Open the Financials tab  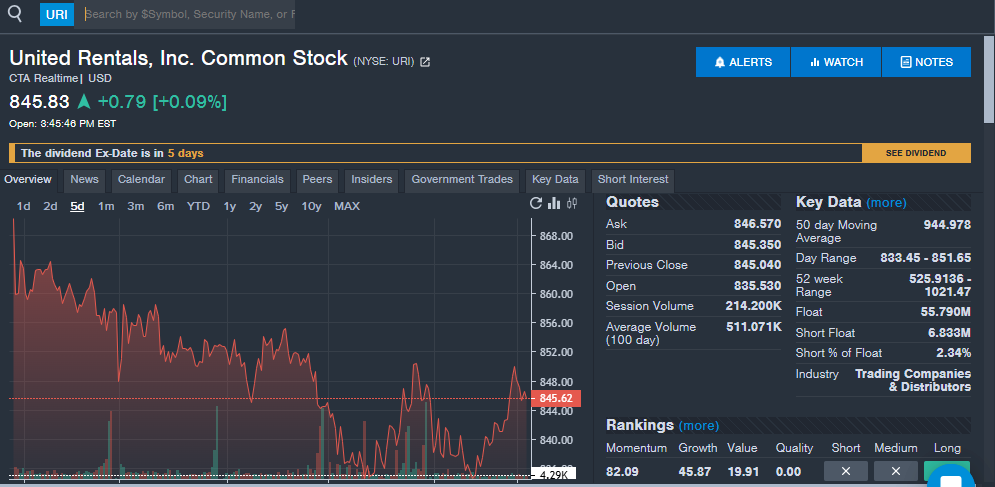click(x=257, y=180)
